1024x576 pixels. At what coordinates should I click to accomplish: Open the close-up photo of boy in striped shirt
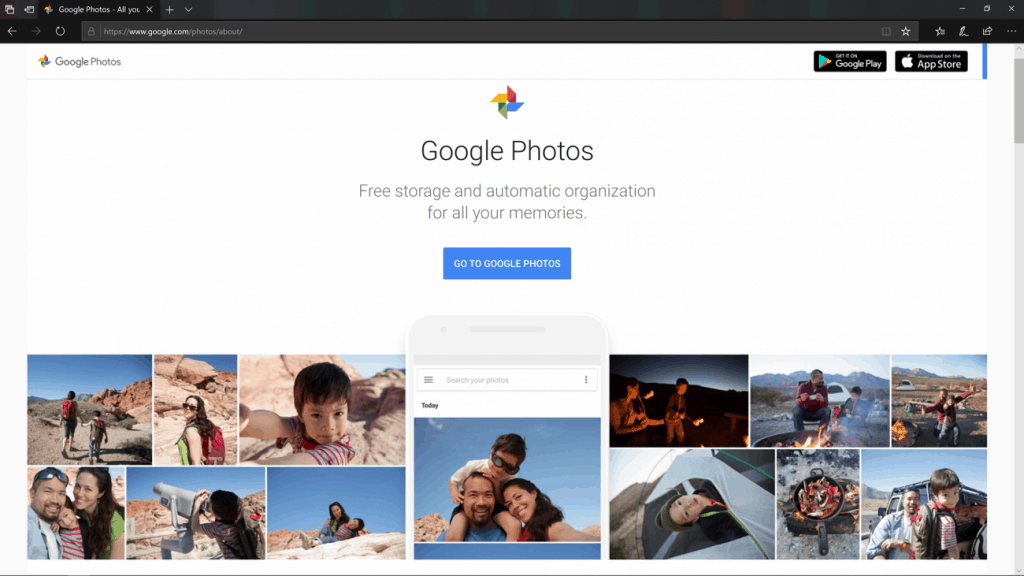[322, 409]
